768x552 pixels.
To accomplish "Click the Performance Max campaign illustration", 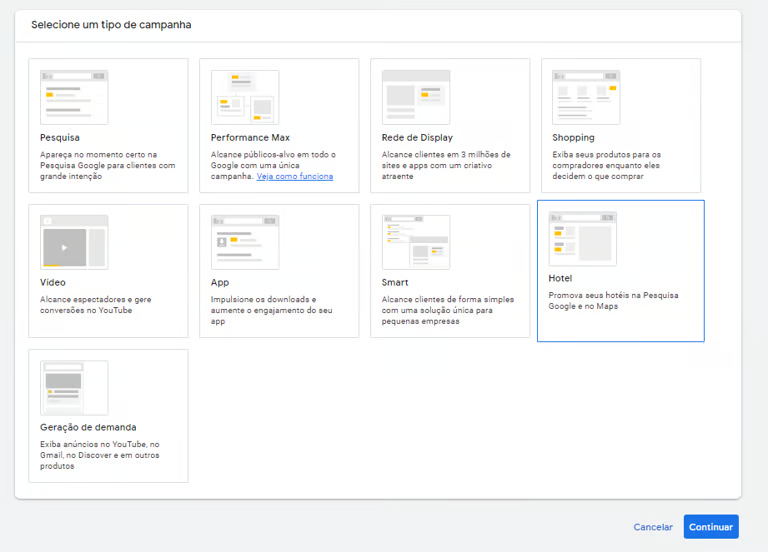I will coord(245,97).
